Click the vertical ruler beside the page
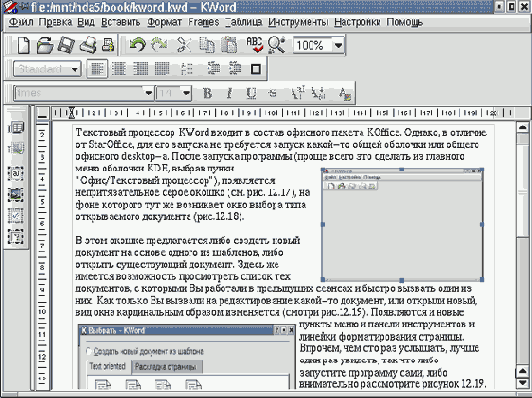The image size is (532, 398). coord(42,256)
